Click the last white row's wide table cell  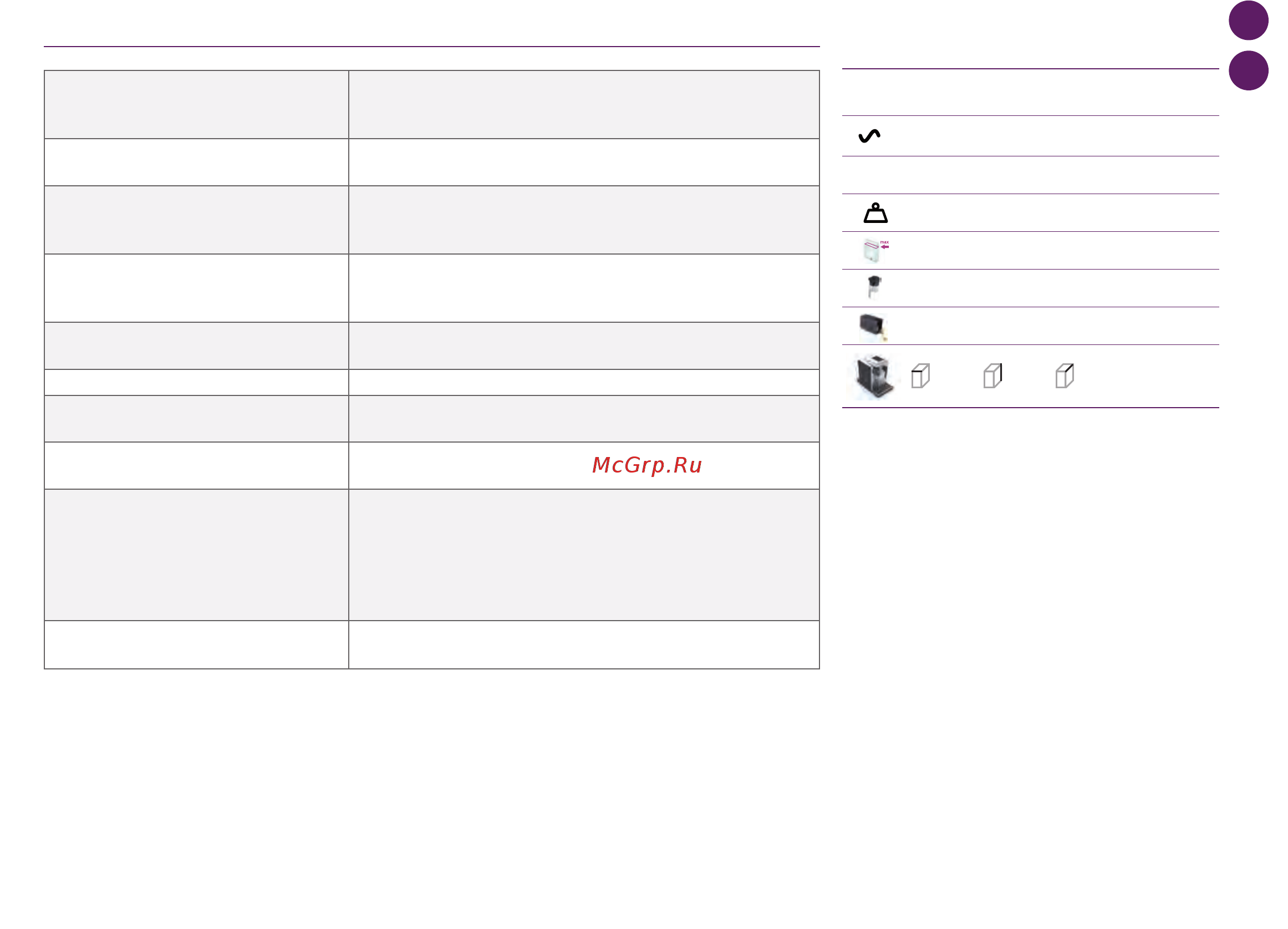point(584,645)
